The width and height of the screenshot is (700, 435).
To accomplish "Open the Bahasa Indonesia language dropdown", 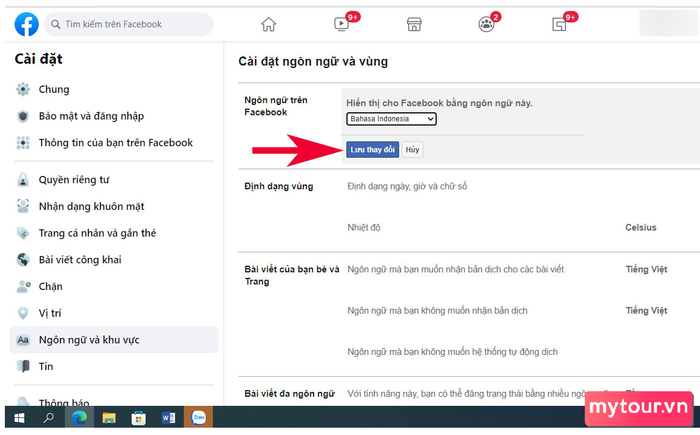I will tap(391, 119).
